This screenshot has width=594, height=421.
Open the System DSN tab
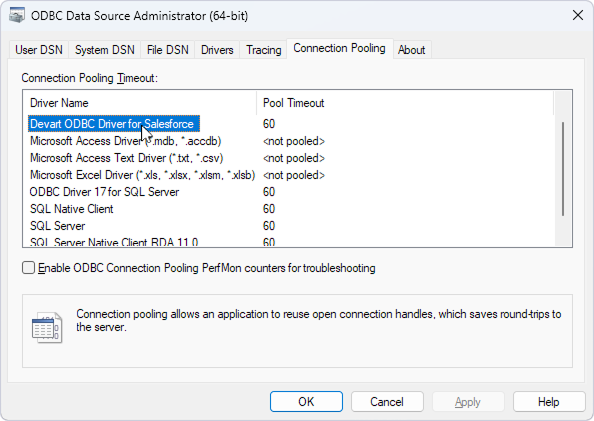(x=105, y=50)
